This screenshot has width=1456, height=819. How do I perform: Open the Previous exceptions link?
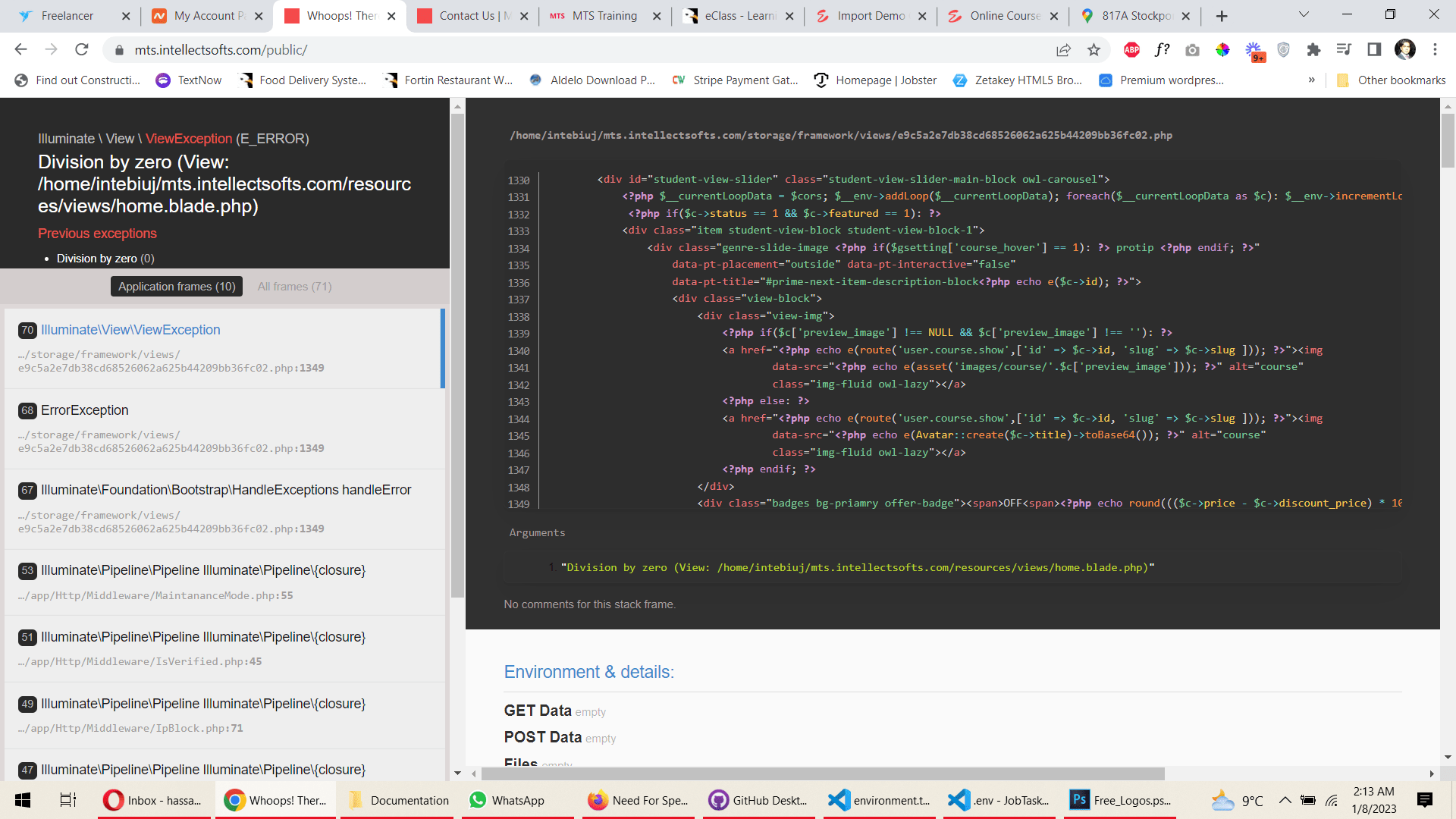point(97,234)
